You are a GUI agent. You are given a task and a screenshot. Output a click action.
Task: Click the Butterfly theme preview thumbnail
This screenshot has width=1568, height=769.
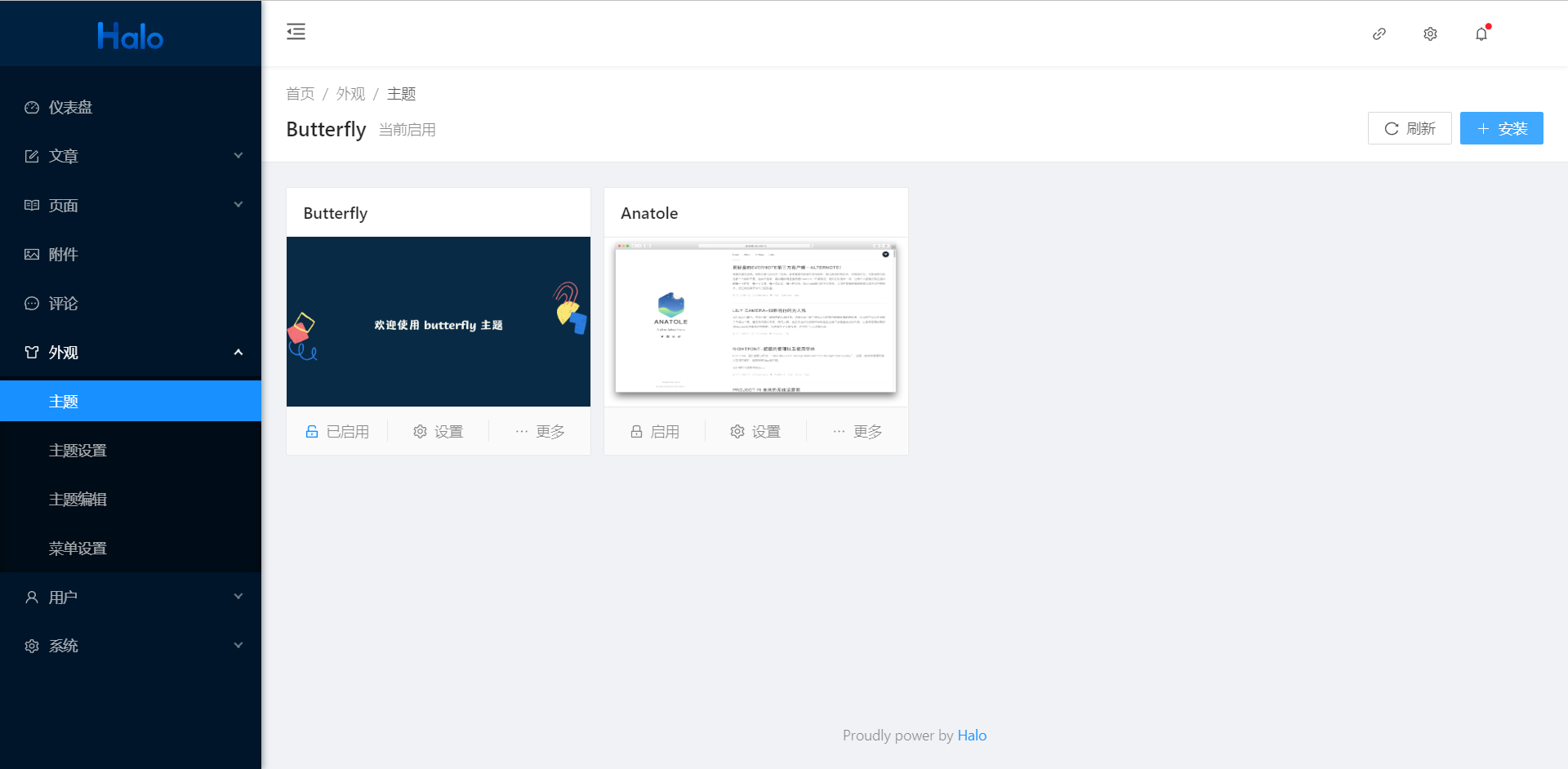click(x=439, y=322)
